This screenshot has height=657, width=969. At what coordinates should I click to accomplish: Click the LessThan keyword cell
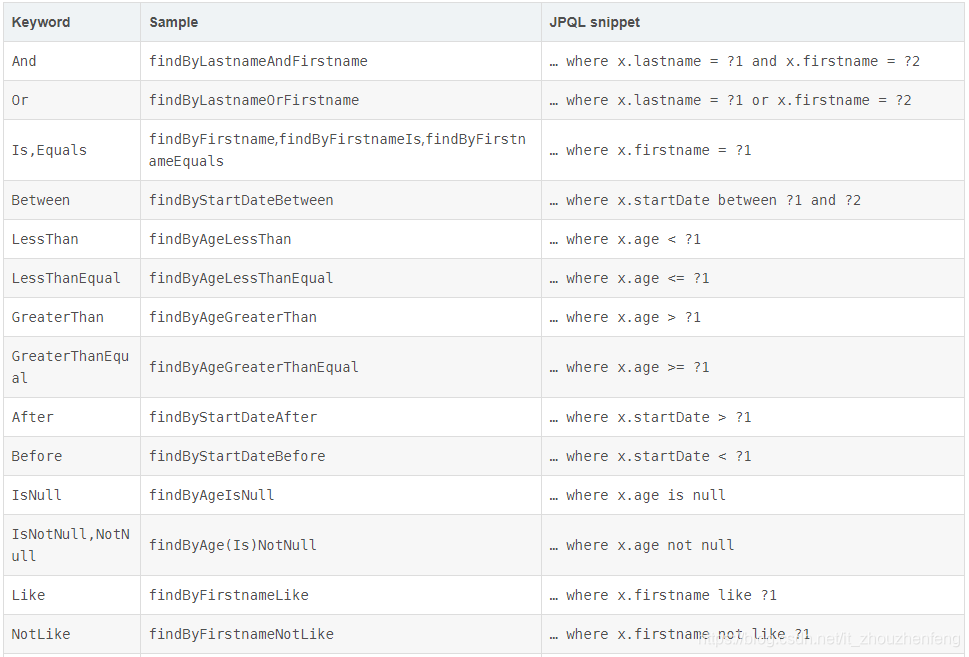point(45,238)
